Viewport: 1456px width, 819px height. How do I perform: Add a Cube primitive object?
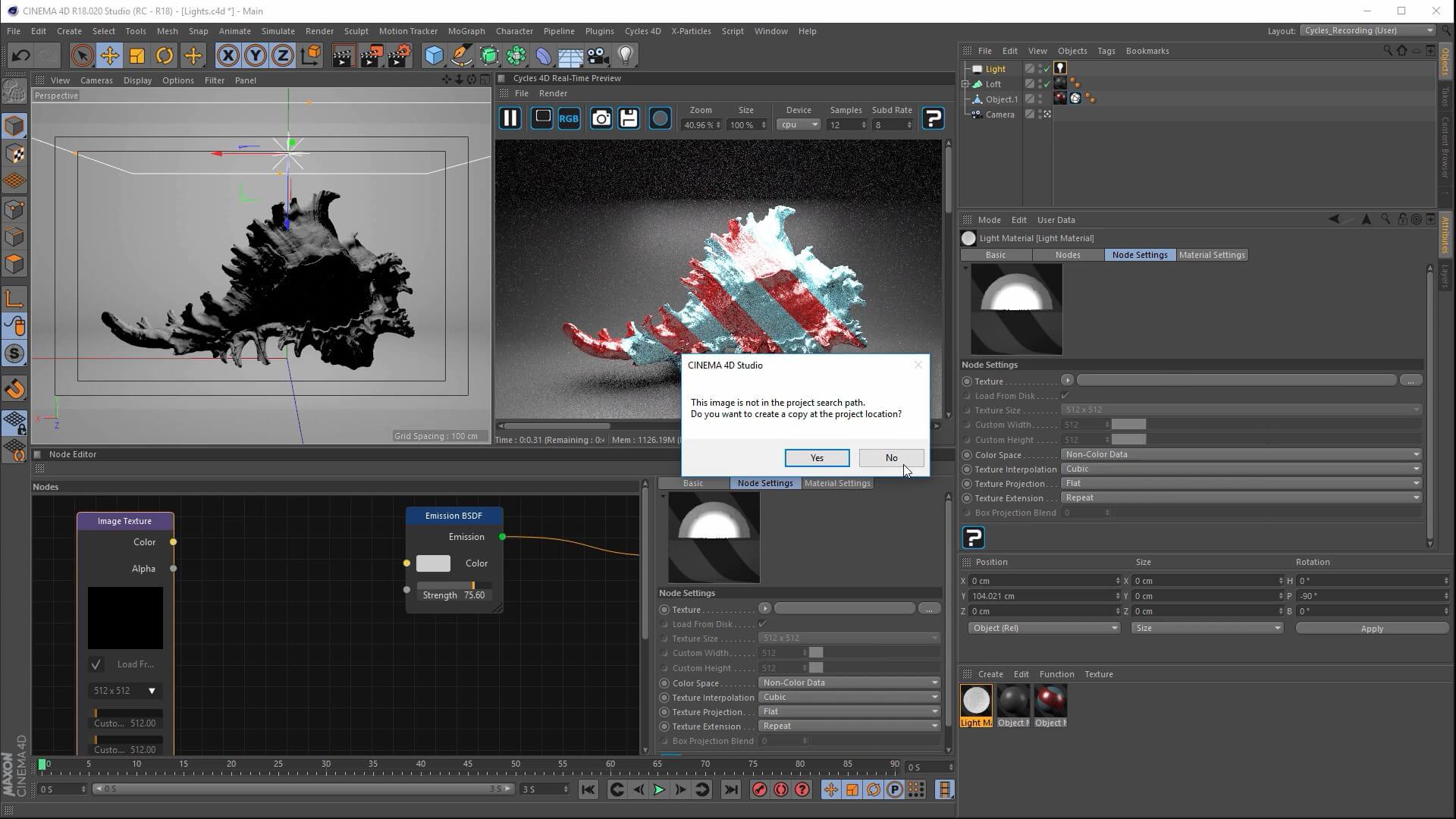coord(434,55)
